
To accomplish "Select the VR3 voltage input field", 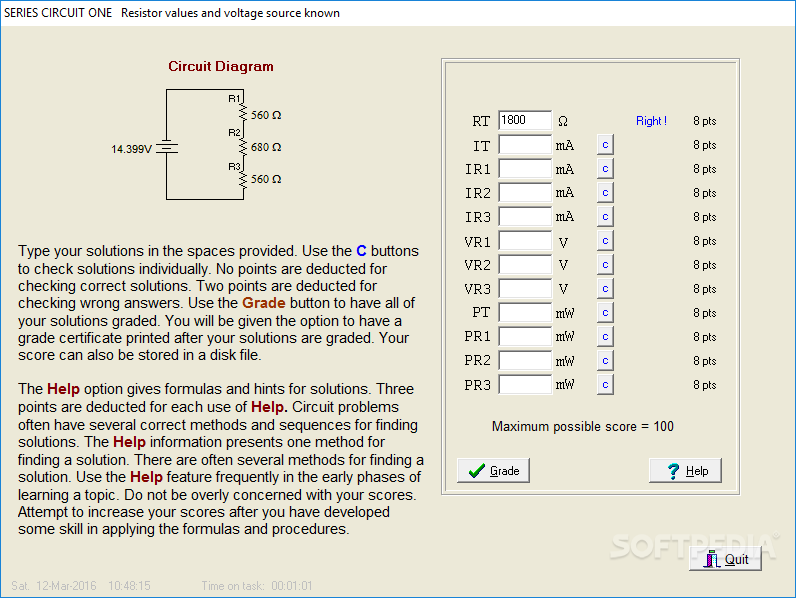I will pyautogui.click(x=525, y=289).
